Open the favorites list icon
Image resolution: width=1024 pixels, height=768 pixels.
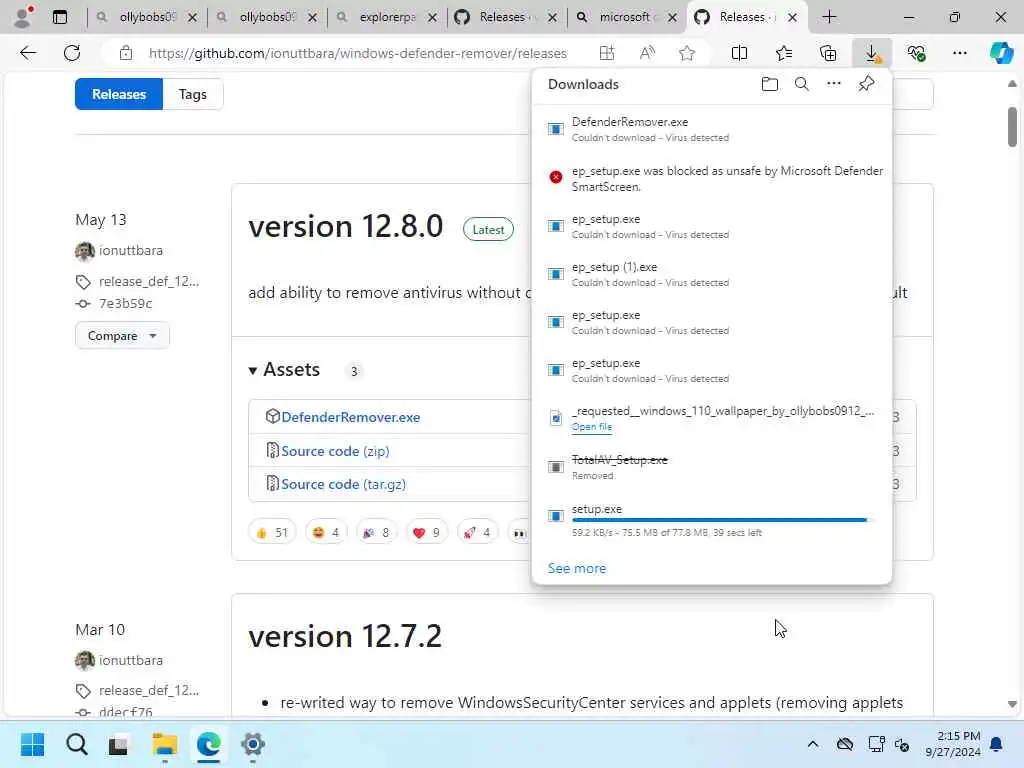click(x=784, y=53)
